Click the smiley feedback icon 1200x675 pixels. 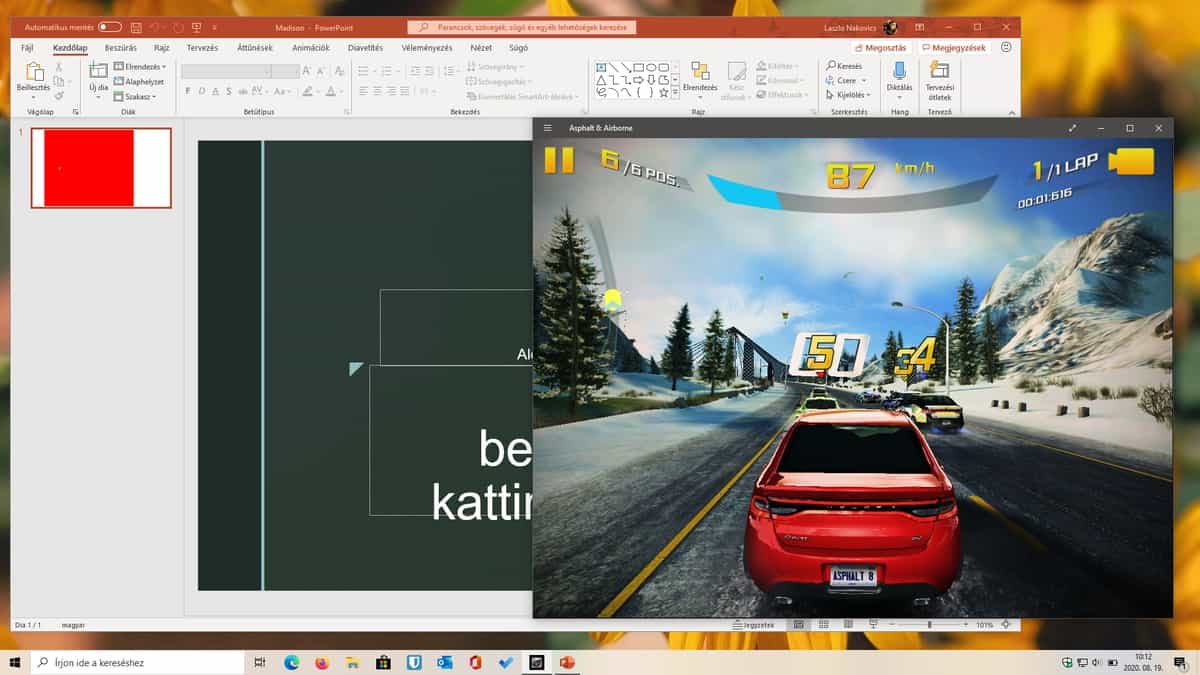[x=1005, y=47]
